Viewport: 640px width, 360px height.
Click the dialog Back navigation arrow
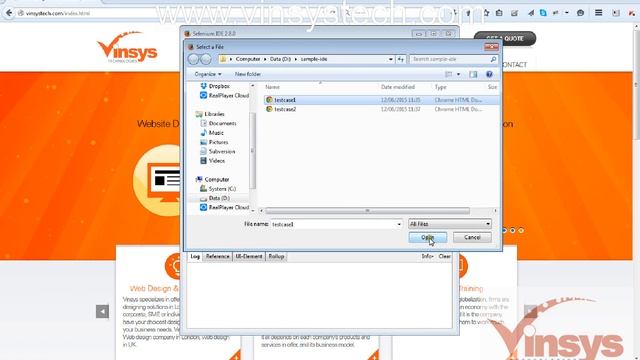[x=193, y=59]
